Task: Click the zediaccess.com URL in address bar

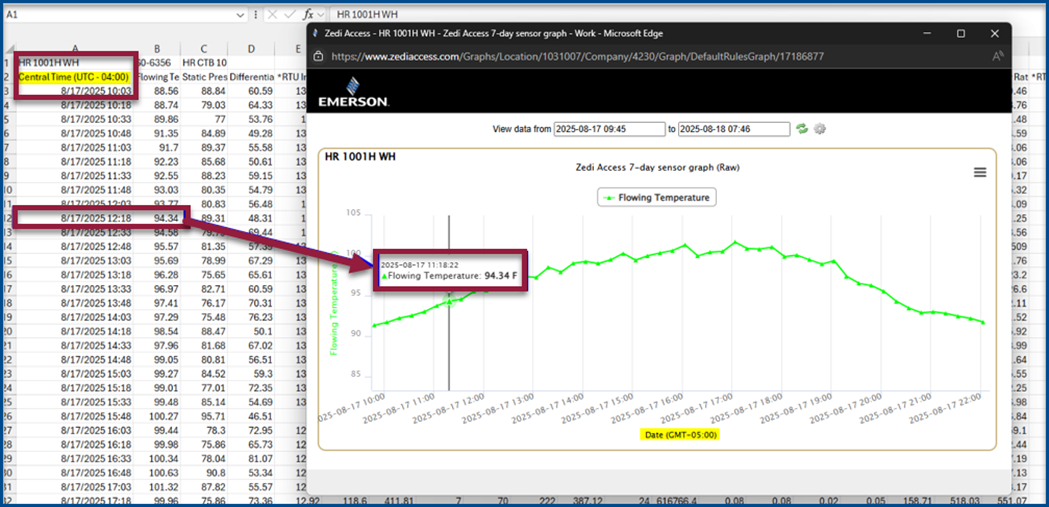Action: pos(577,57)
